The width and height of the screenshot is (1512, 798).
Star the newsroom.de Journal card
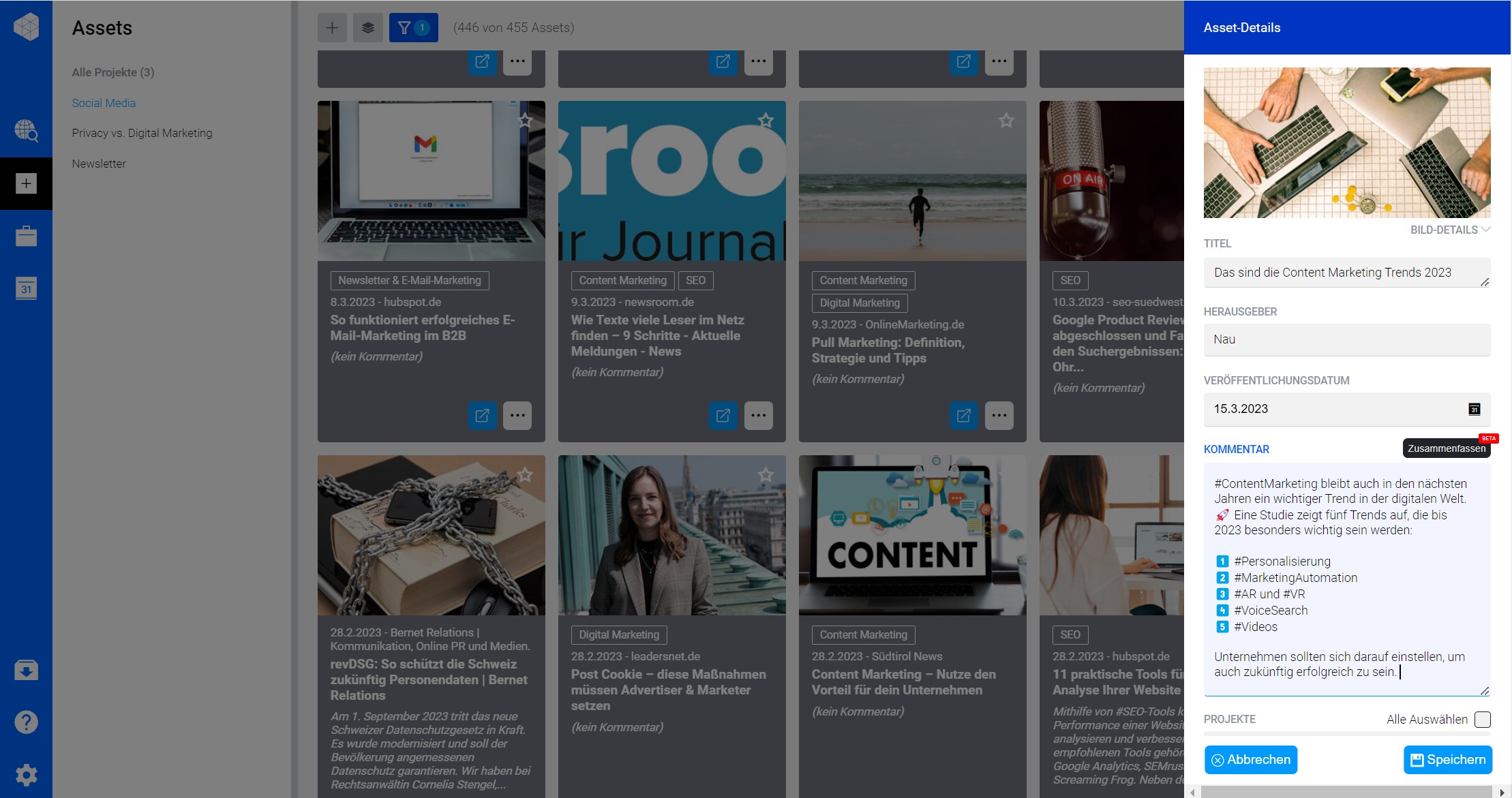point(766,121)
